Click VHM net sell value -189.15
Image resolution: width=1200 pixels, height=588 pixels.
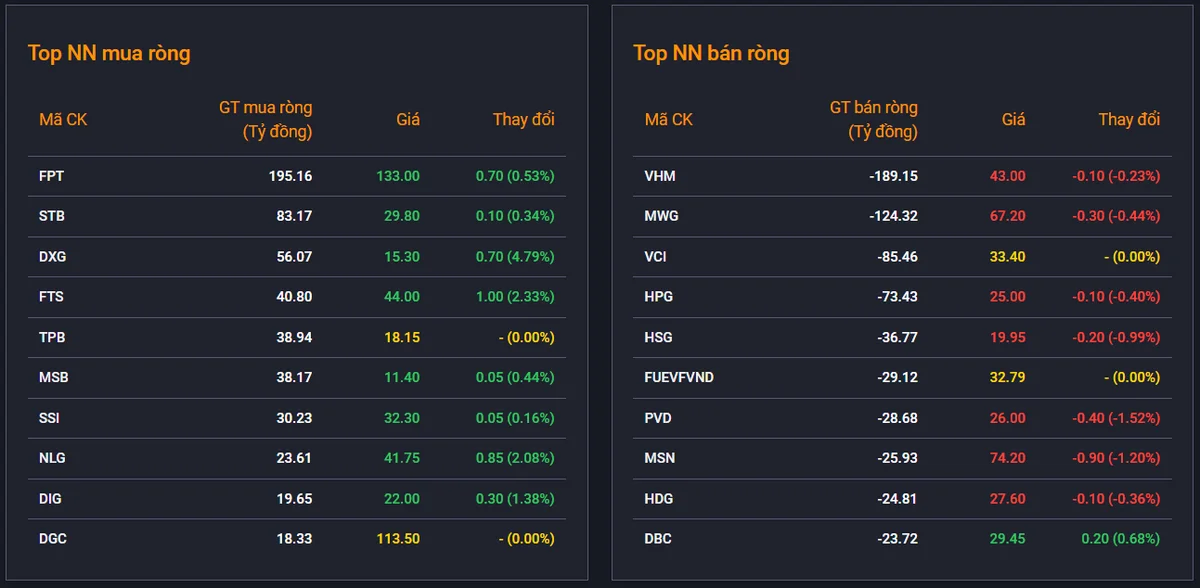click(x=893, y=176)
